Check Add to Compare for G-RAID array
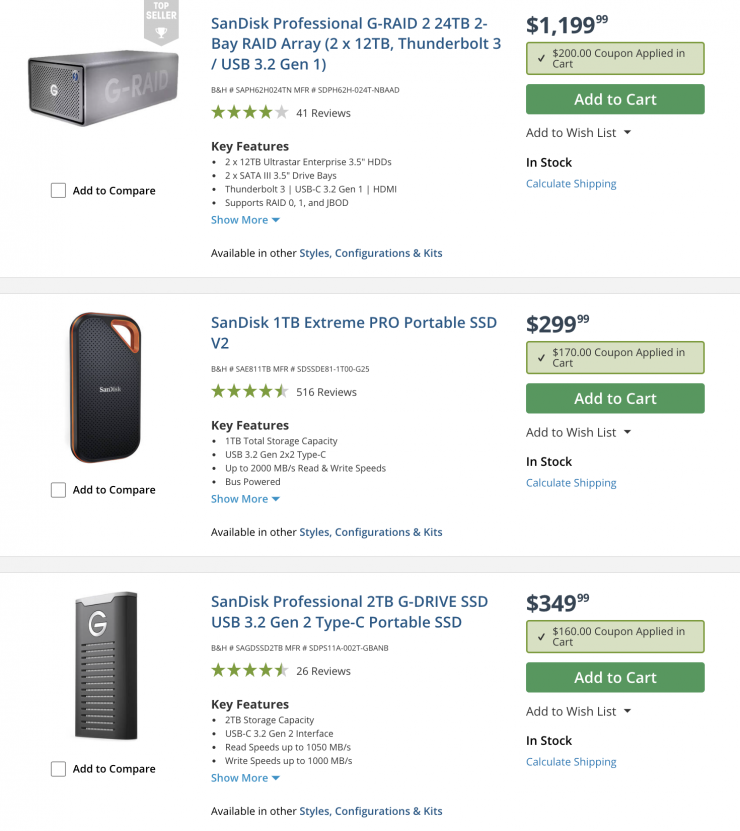Screen dimensions: 740x831 [58, 191]
